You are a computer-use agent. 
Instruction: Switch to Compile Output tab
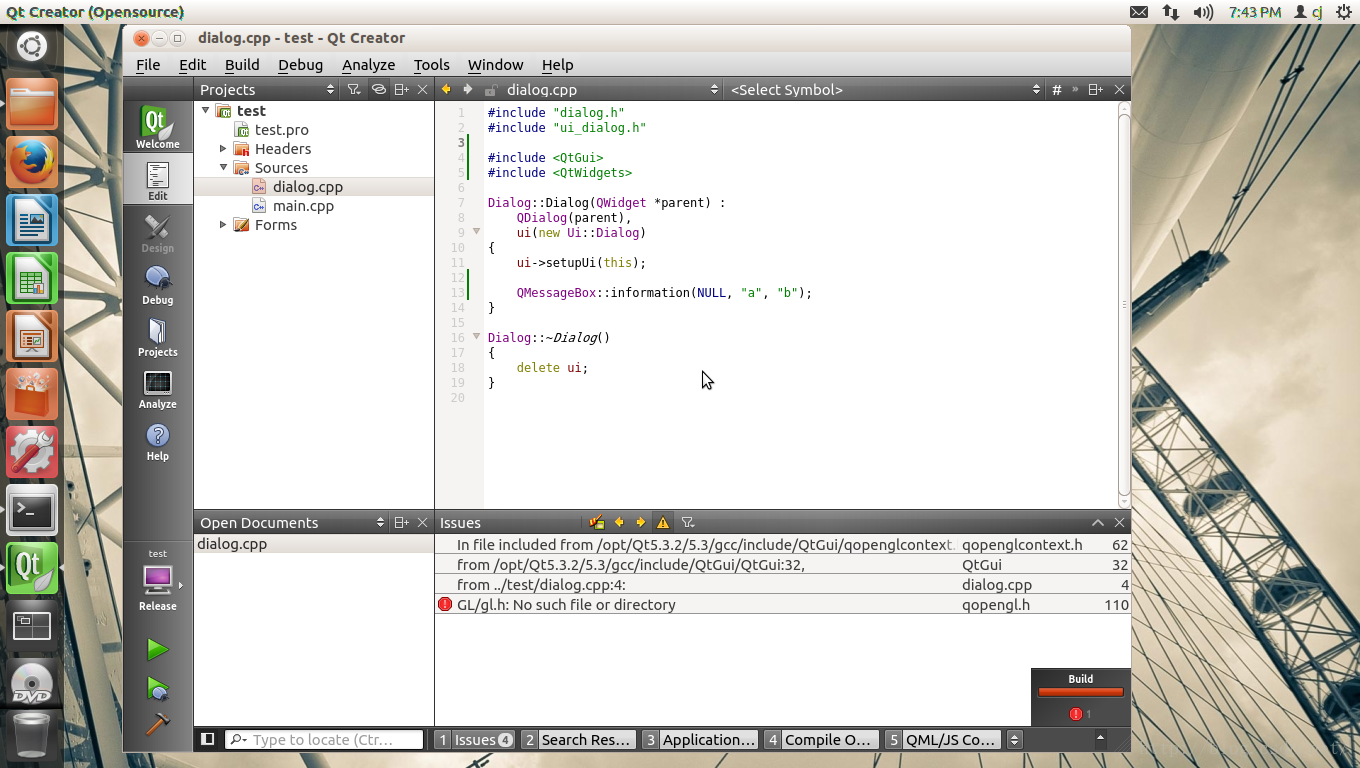click(x=820, y=740)
